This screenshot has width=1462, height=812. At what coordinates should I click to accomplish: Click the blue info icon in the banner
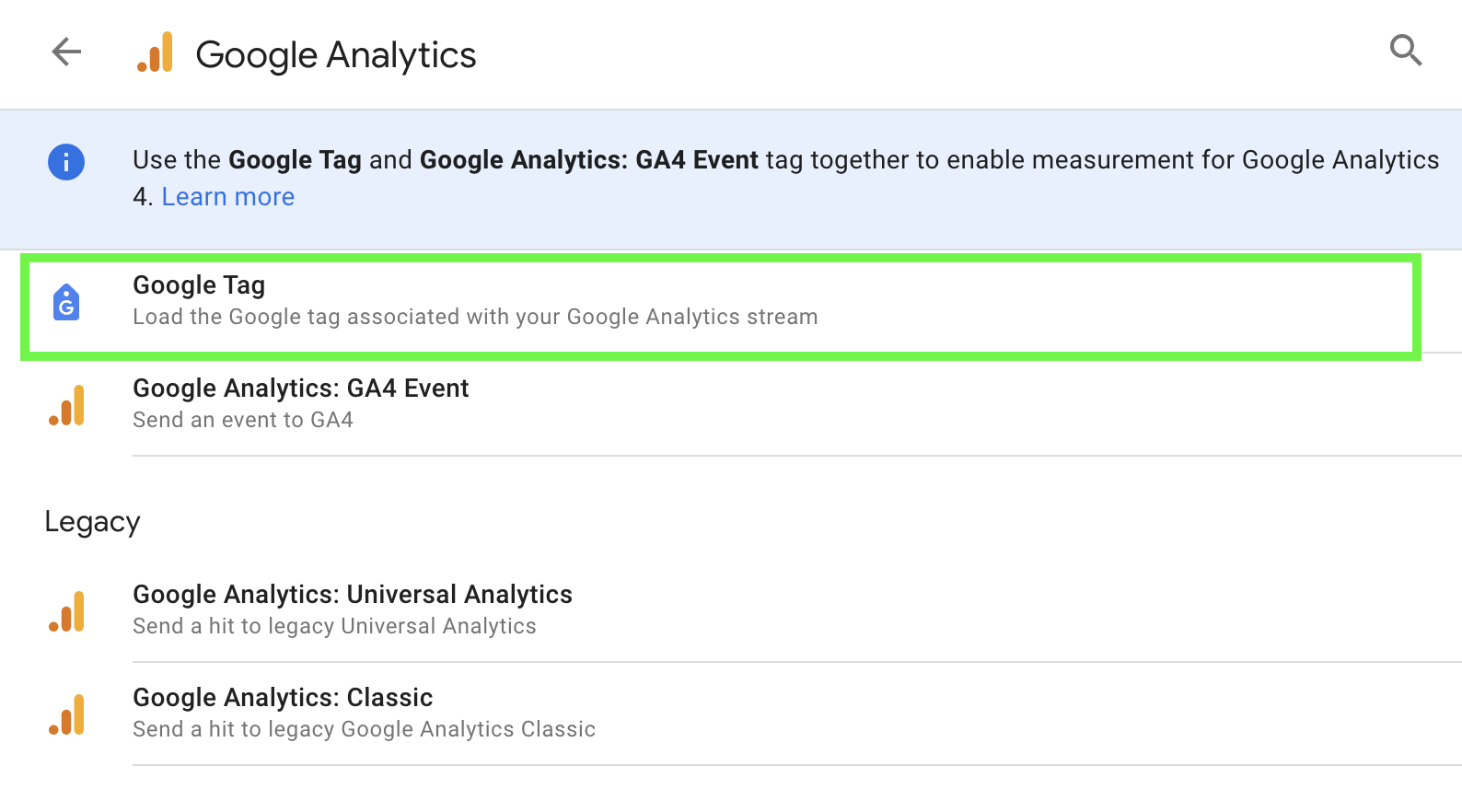coord(65,160)
